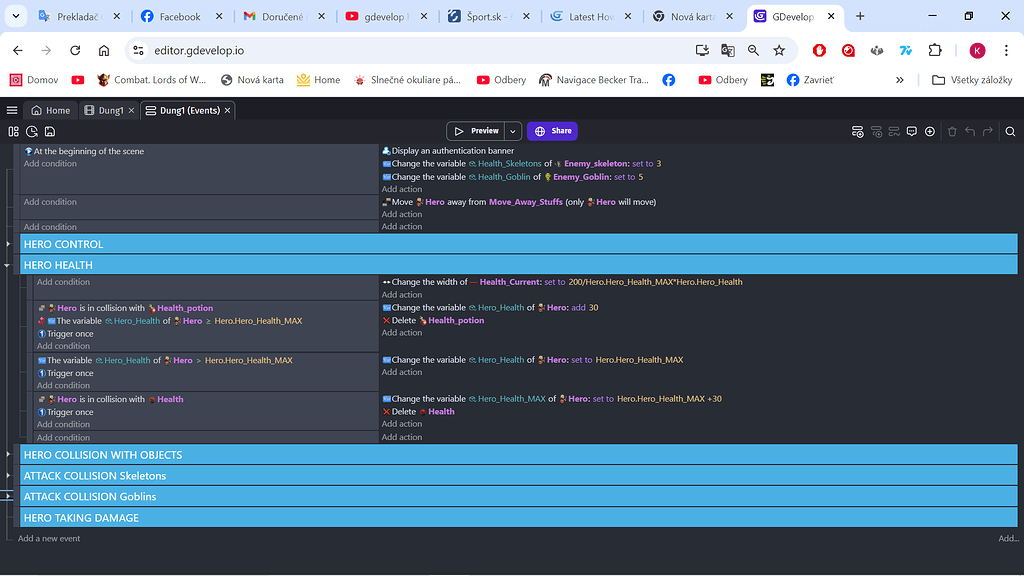Image resolution: width=1024 pixels, height=576 pixels.
Task: Click the circled plus add-other-event icon
Action: click(930, 131)
